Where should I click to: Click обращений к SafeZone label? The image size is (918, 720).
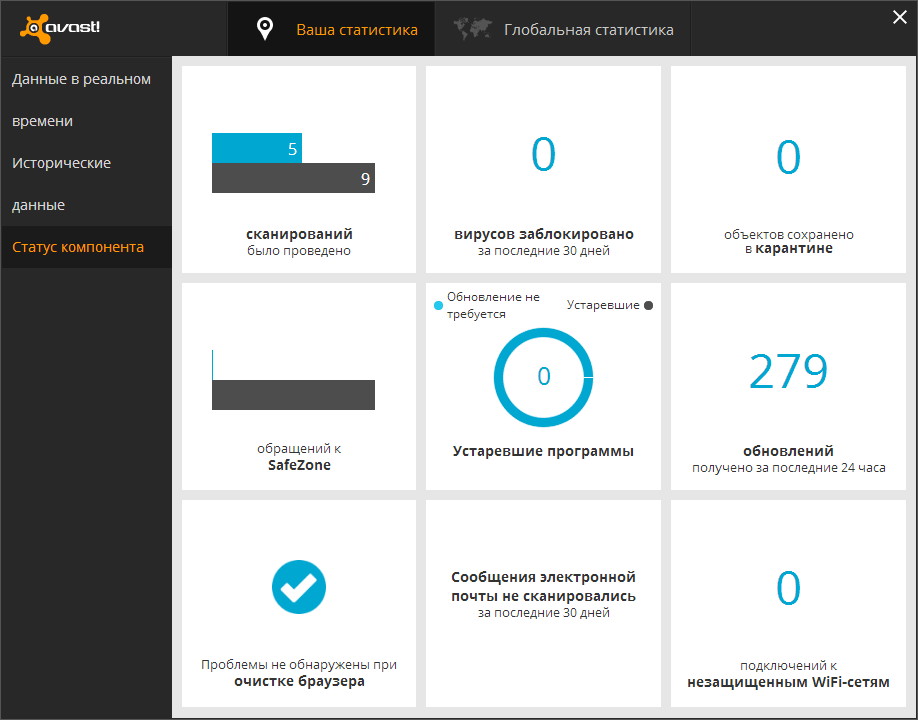[299, 457]
